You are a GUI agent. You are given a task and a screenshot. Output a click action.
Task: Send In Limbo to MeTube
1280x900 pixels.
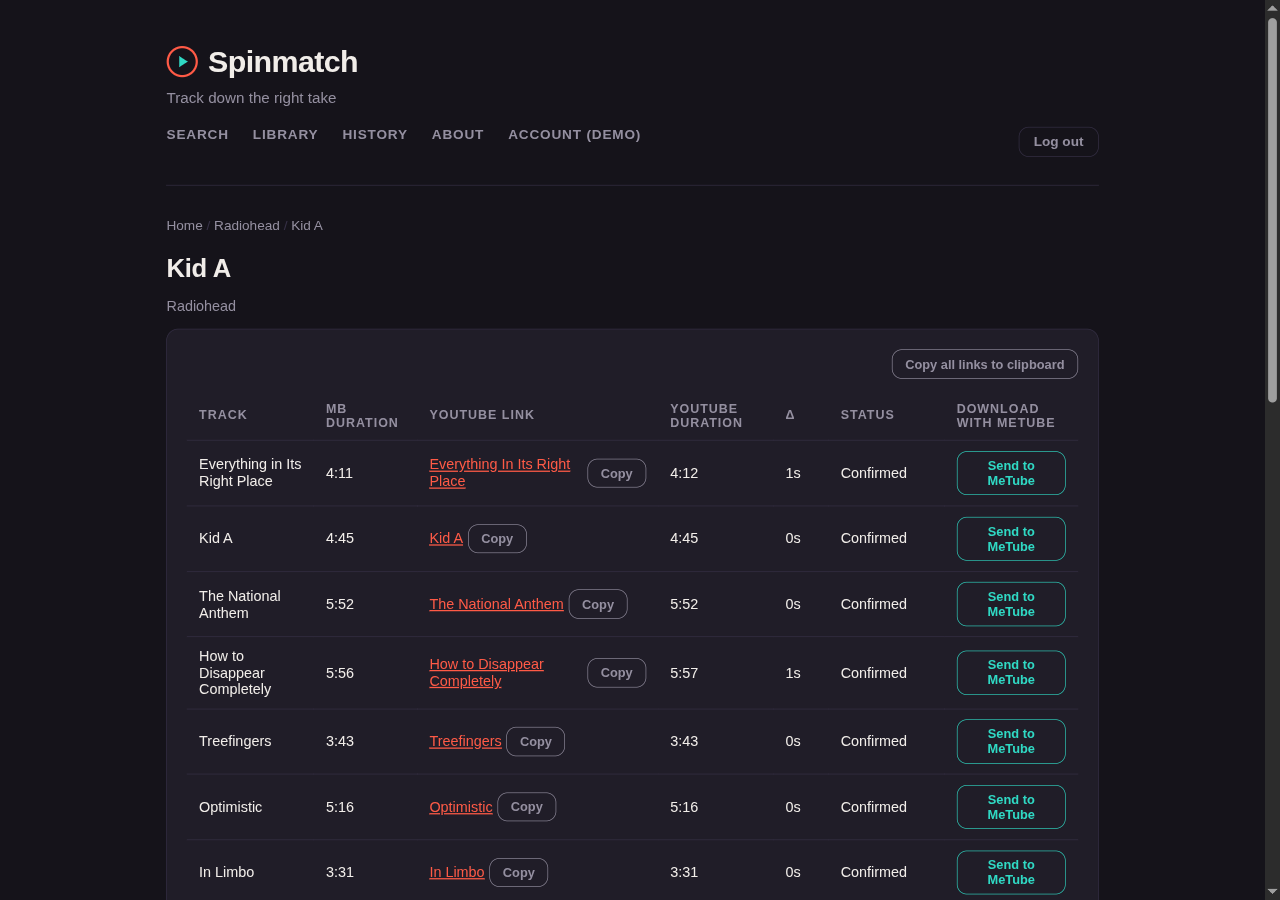tap(1011, 872)
